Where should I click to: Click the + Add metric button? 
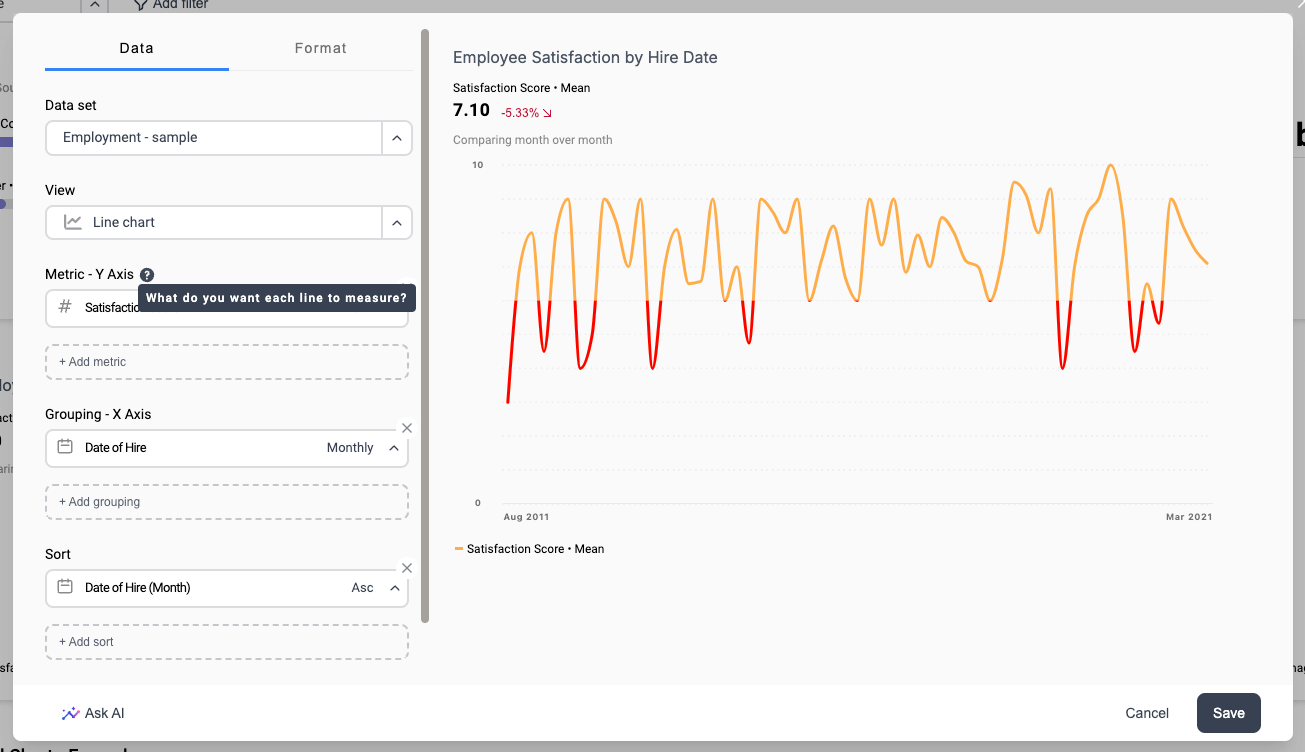pyautogui.click(x=227, y=362)
